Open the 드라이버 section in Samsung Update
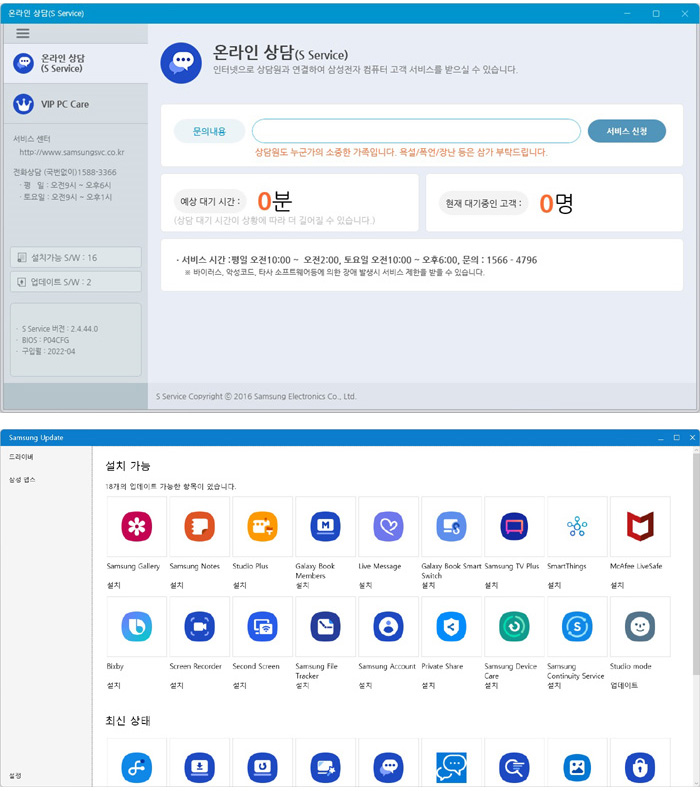This screenshot has width=700, height=791. [22, 457]
